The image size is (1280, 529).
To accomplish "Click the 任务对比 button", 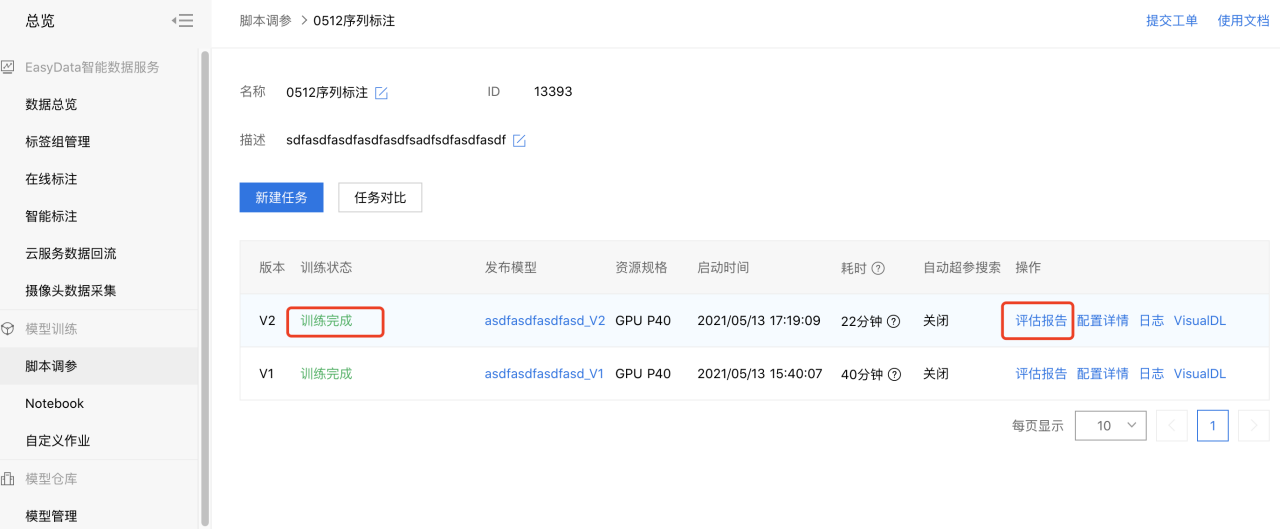I will 380,197.
